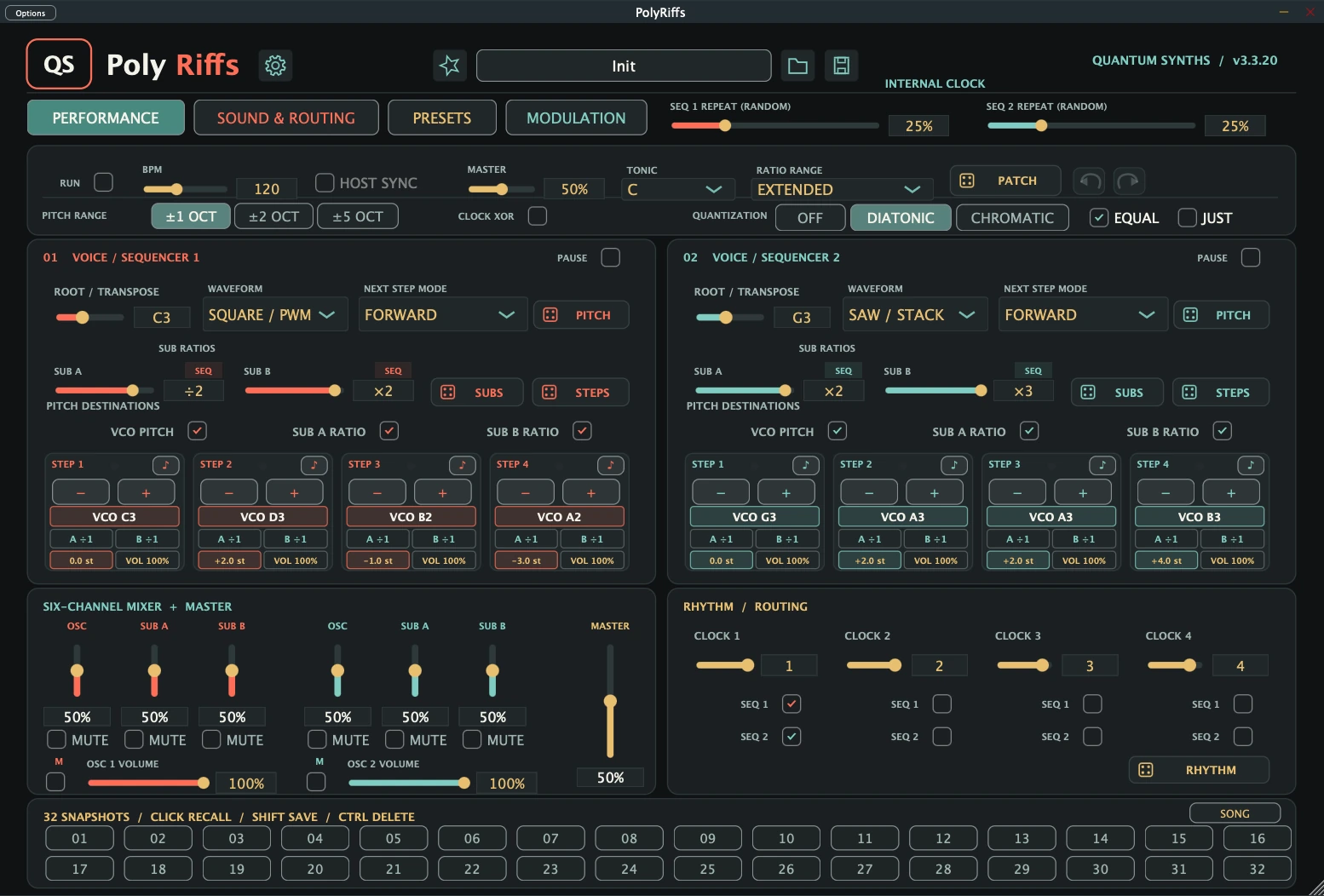Open Sequencer 1 waveform dropdown SQUARE / PWM
Viewport: 1324px width, 896px height.
[x=276, y=314]
